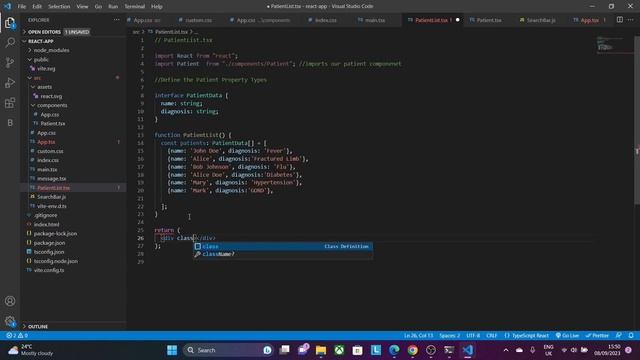Open the View menu
The width and height of the screenshot is (640, 360).
pyautogui.click(x=82, y=7)
